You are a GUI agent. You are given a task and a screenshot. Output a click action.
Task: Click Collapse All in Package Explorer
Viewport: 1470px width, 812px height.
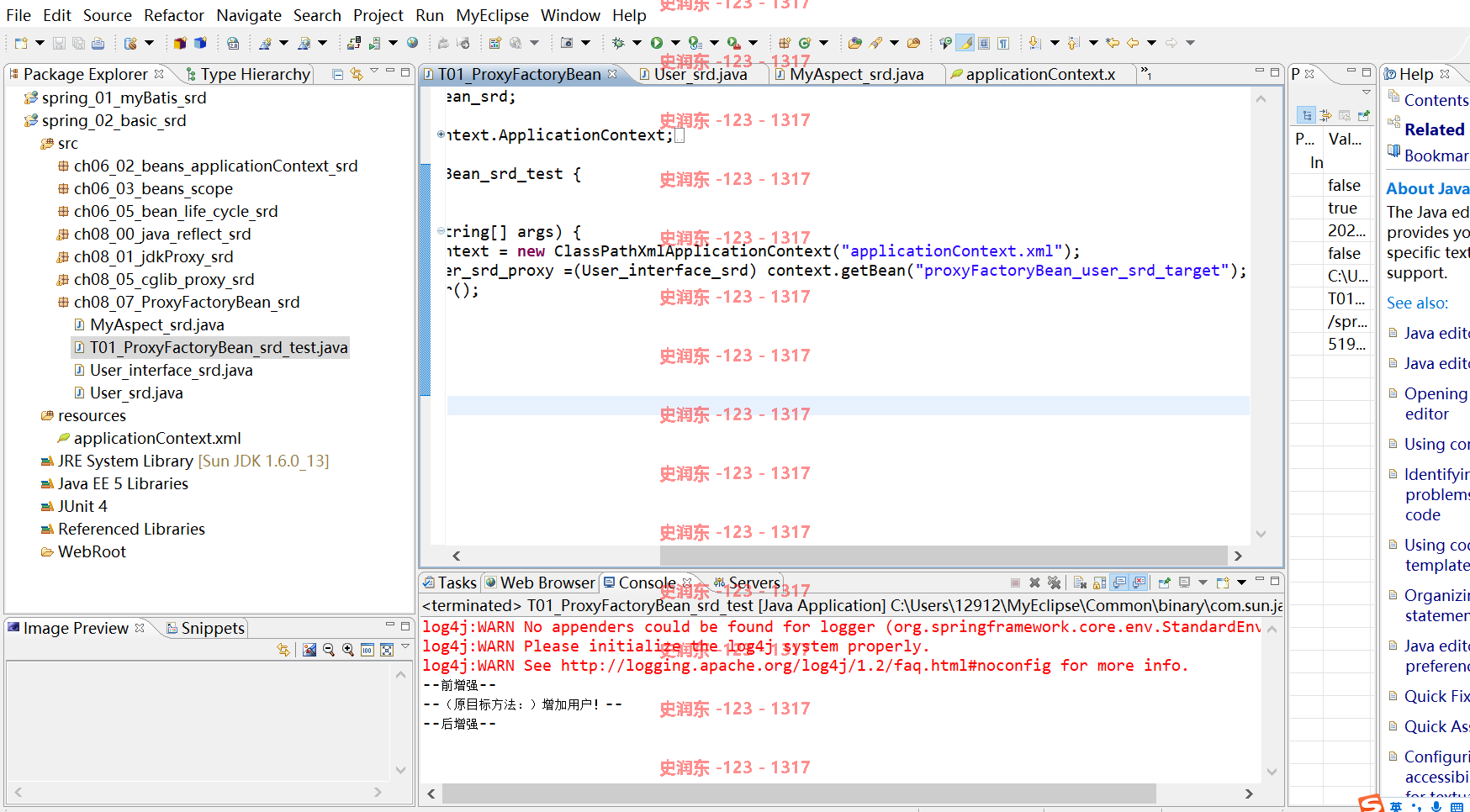tap(337, 74)
